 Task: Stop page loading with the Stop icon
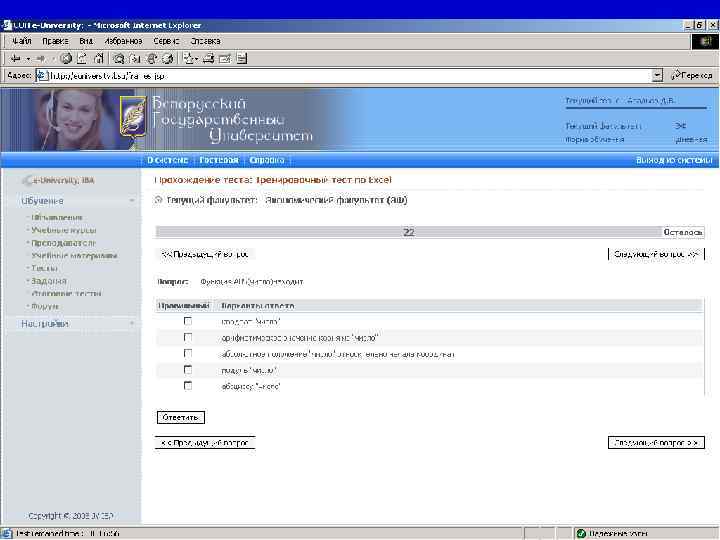(66, 58)
